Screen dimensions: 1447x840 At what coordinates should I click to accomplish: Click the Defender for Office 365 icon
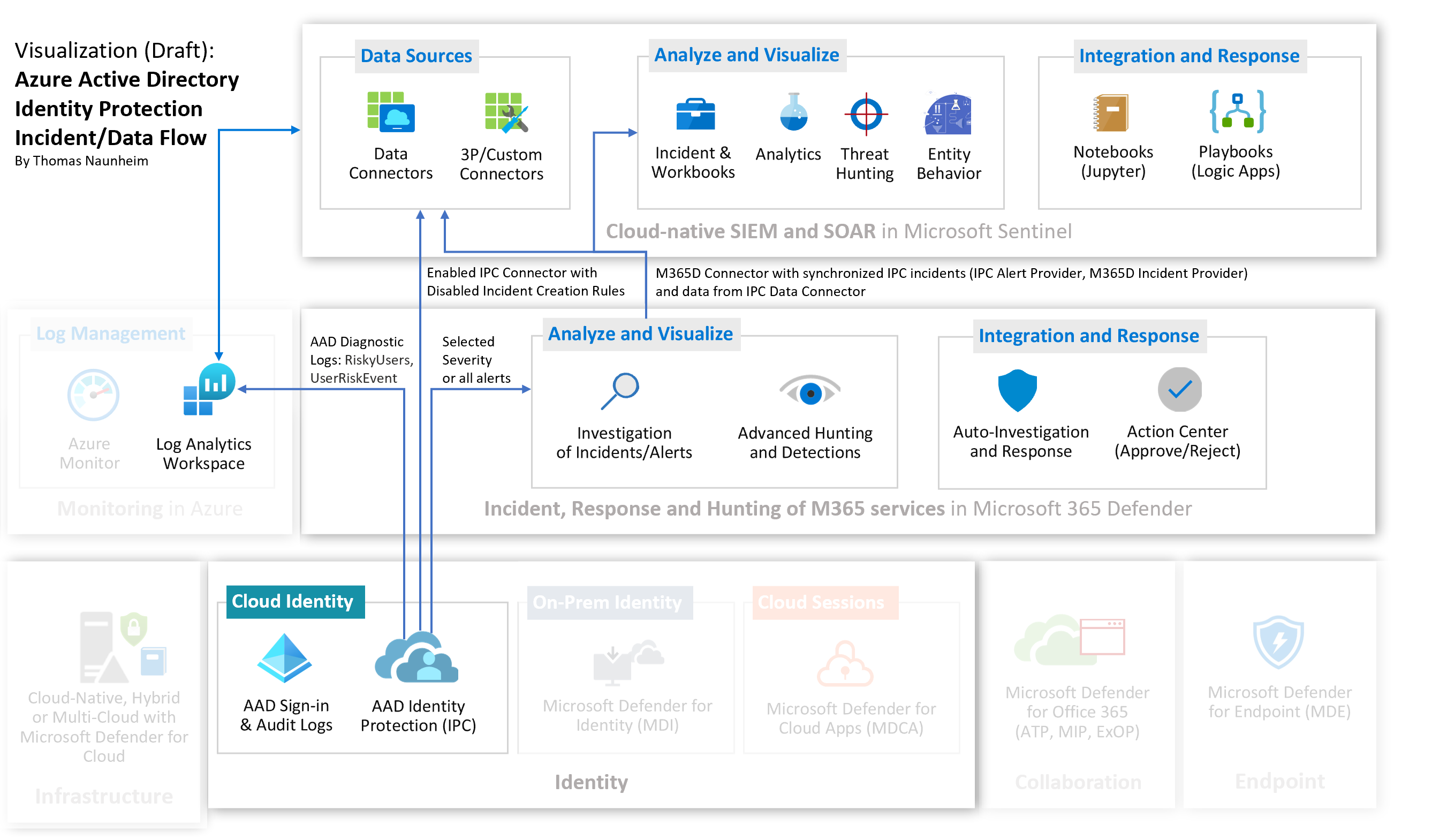coord(1069,640)
